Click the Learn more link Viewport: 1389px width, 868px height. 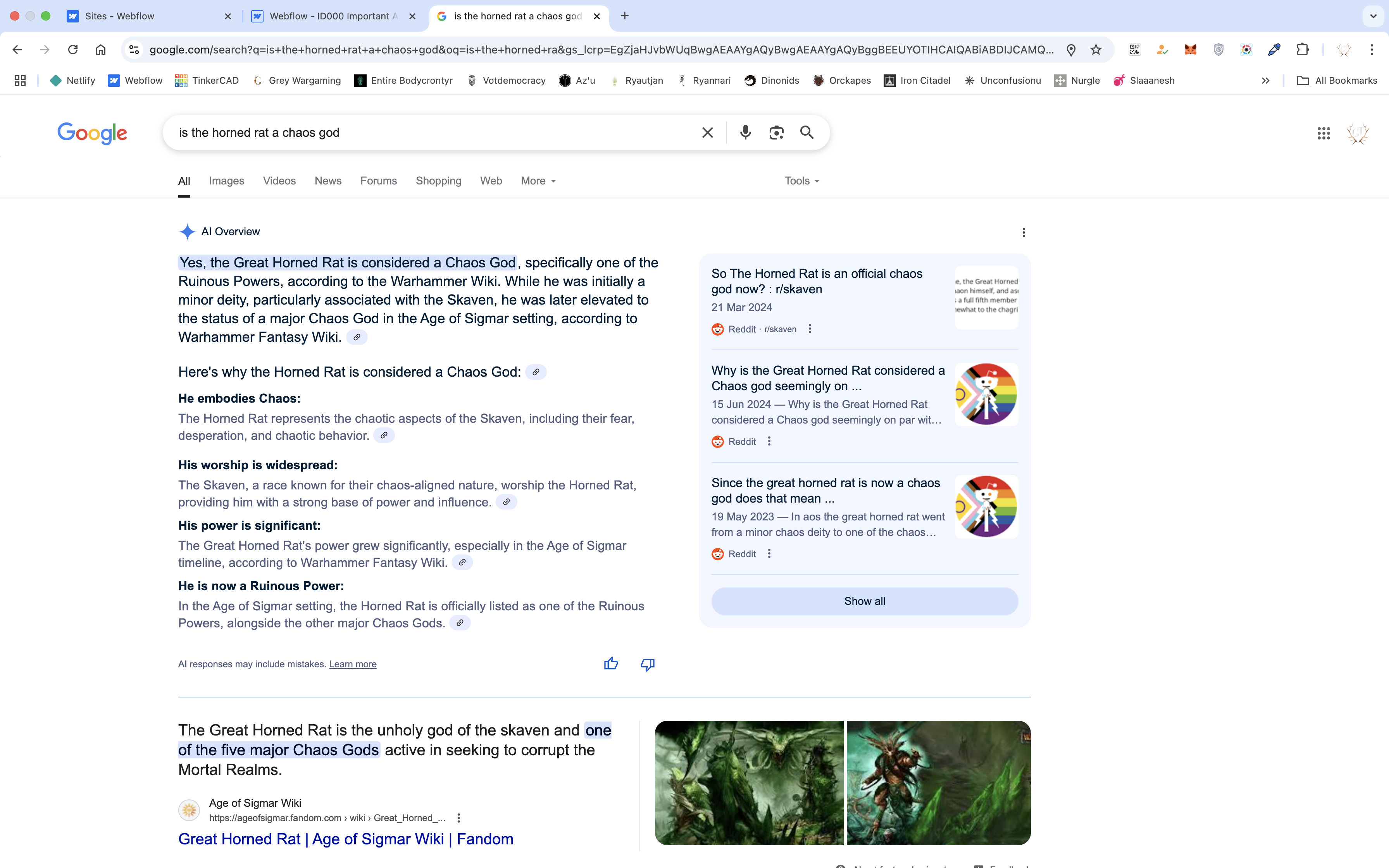tap(352, 664)
